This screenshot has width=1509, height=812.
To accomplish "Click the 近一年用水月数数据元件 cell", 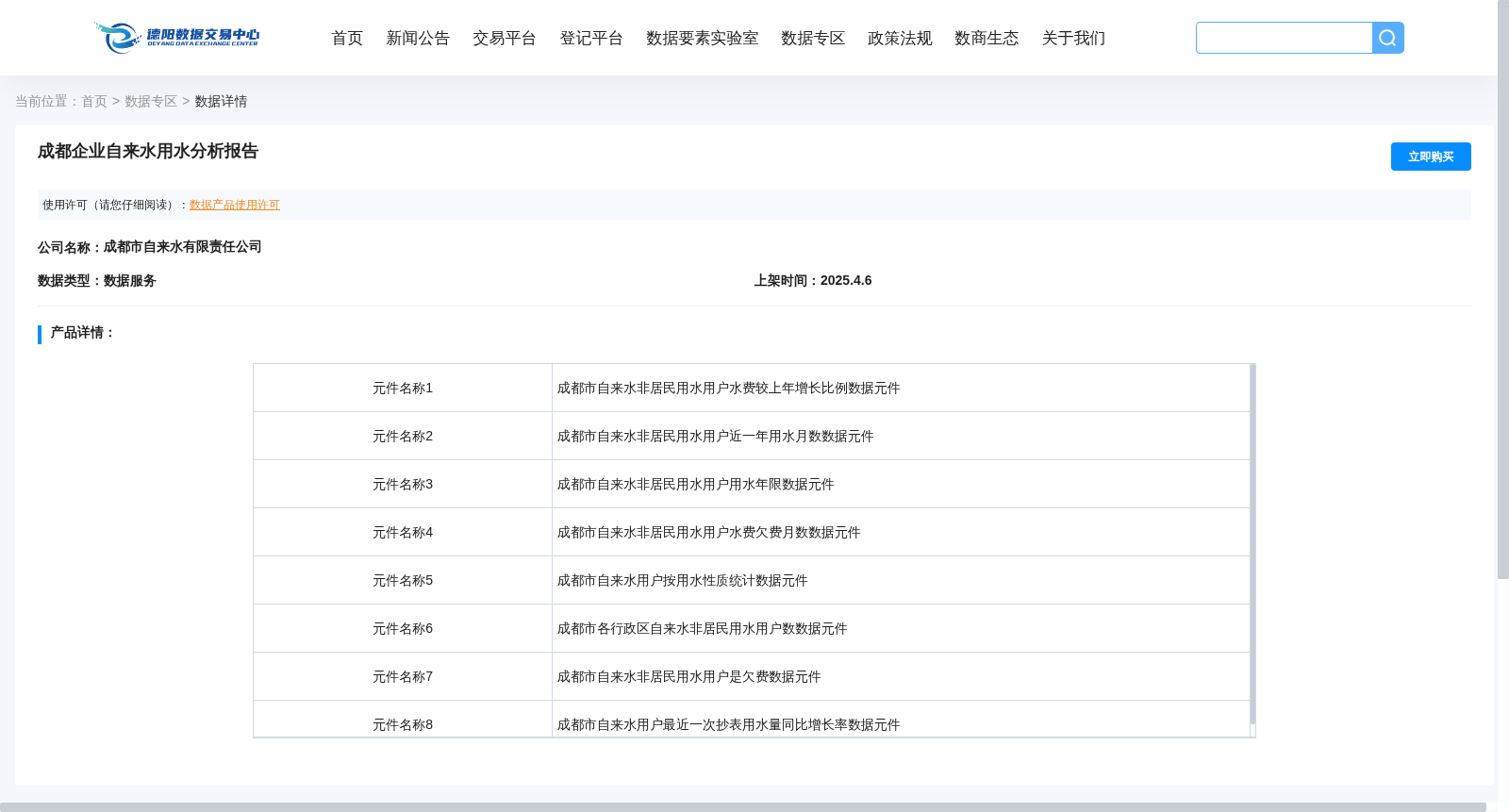I will click(902, 436).
